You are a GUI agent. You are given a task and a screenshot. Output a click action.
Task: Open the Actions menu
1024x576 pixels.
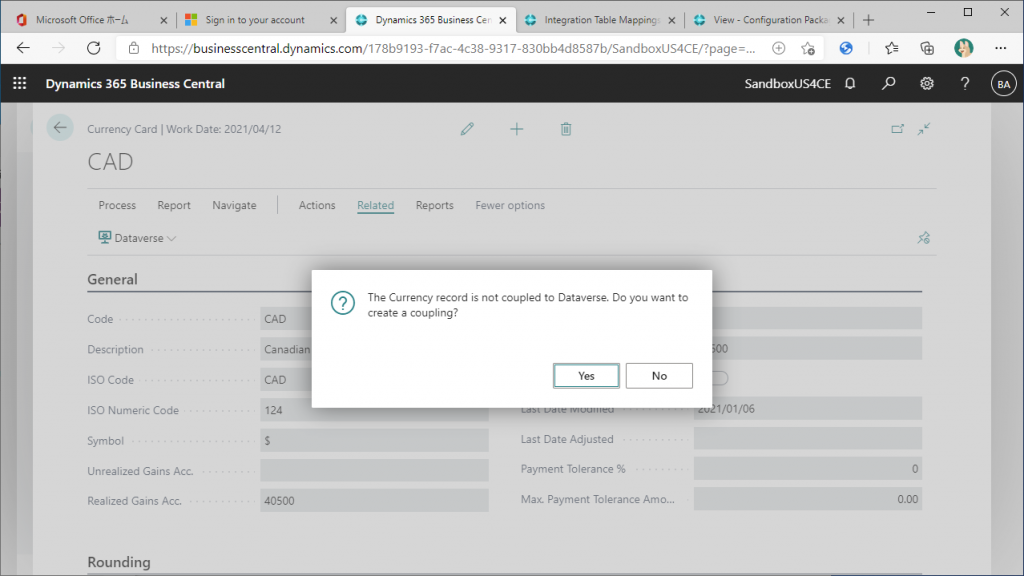[317, 205]
